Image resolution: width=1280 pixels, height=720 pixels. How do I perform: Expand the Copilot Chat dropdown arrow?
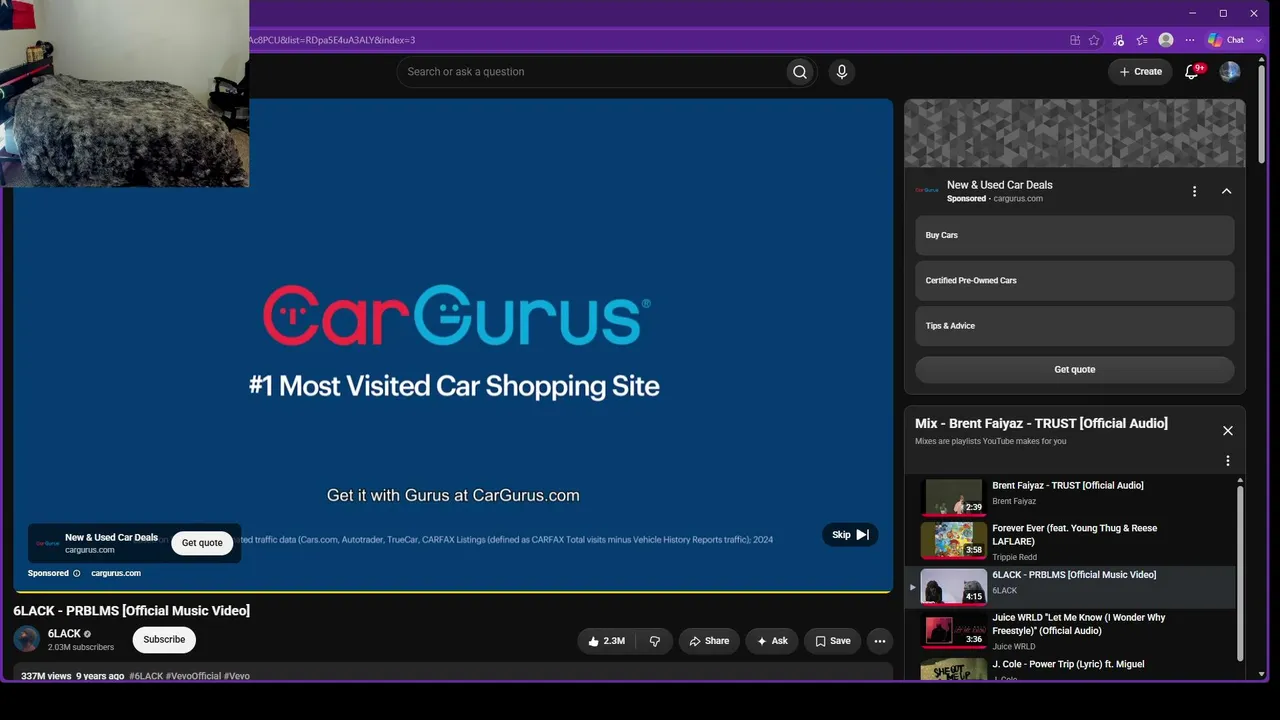pos(1259,40)
